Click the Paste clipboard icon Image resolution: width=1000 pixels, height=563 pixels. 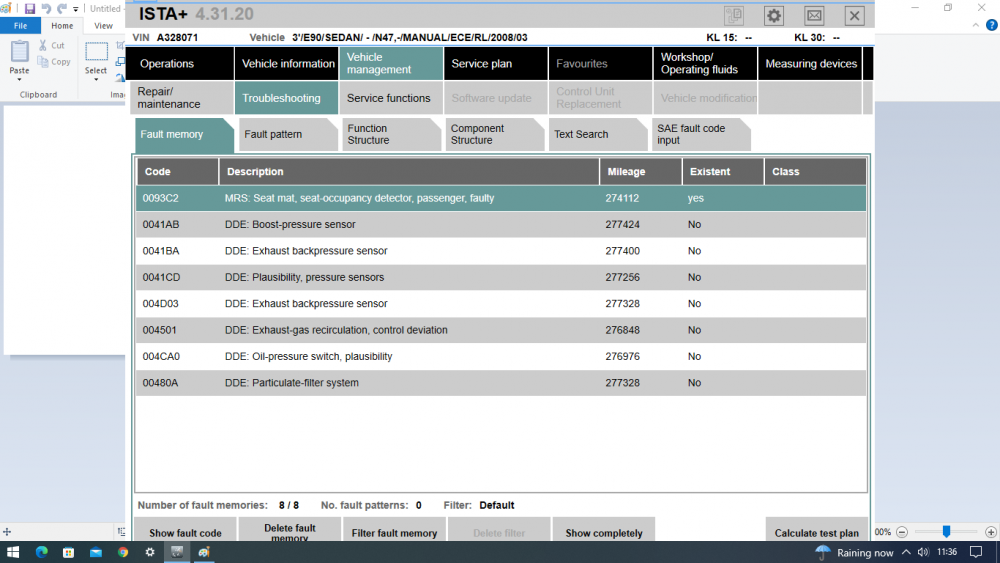pos(19,52)
